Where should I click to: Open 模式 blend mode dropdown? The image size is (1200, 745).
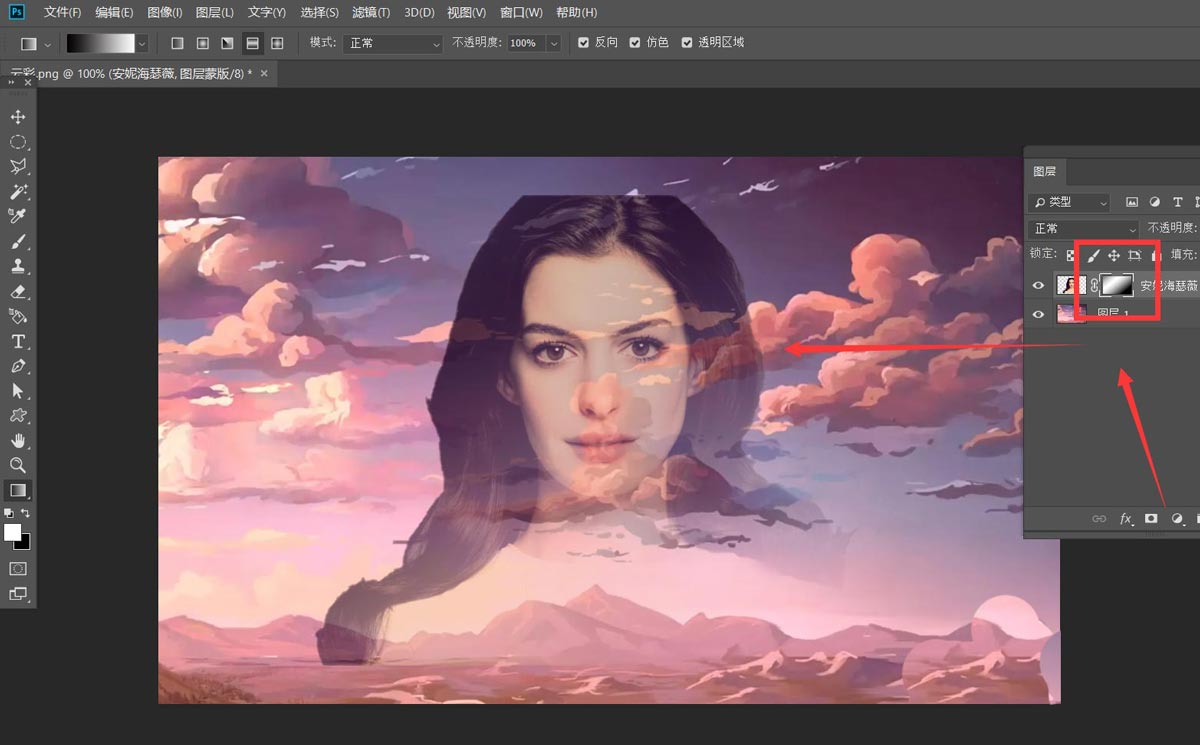pyautogui.click(x=393, y=44)
